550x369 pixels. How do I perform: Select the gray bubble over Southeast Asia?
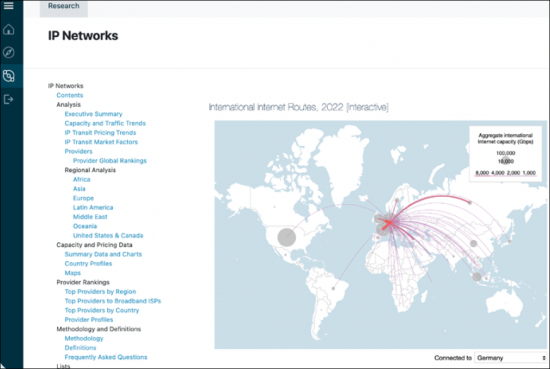pyautogui.click(x=477, y=277)
